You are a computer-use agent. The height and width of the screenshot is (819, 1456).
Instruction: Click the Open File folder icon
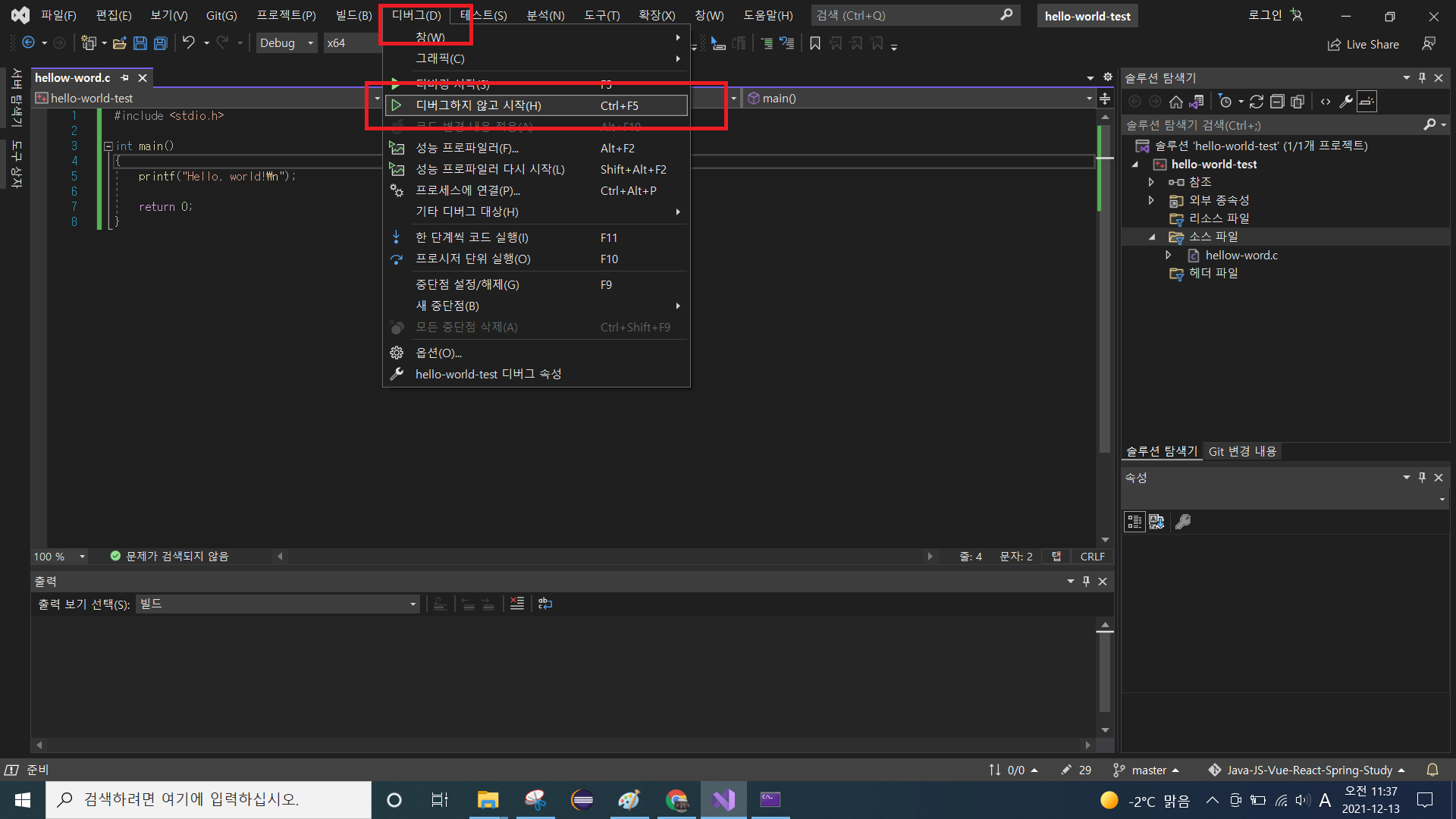click(119, 43)
